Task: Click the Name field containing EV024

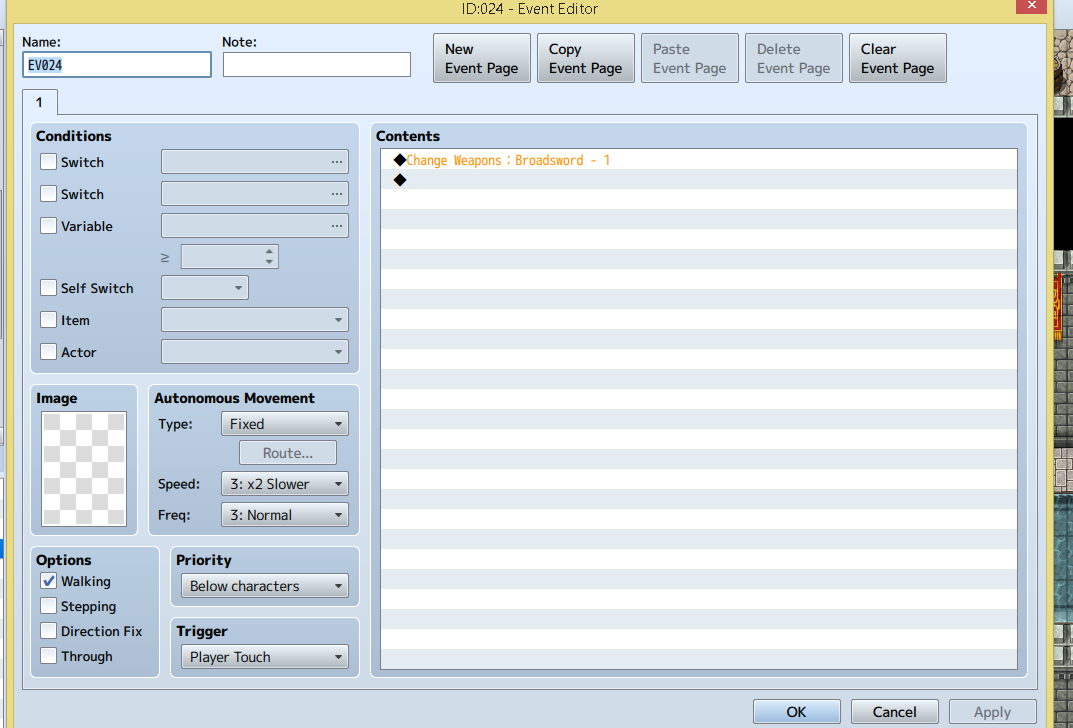Action: click(116, 65)
